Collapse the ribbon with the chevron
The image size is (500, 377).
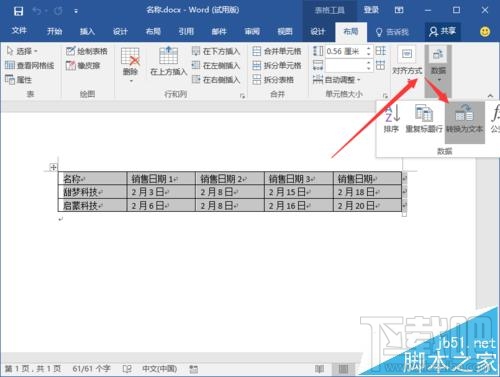point(490,96)
